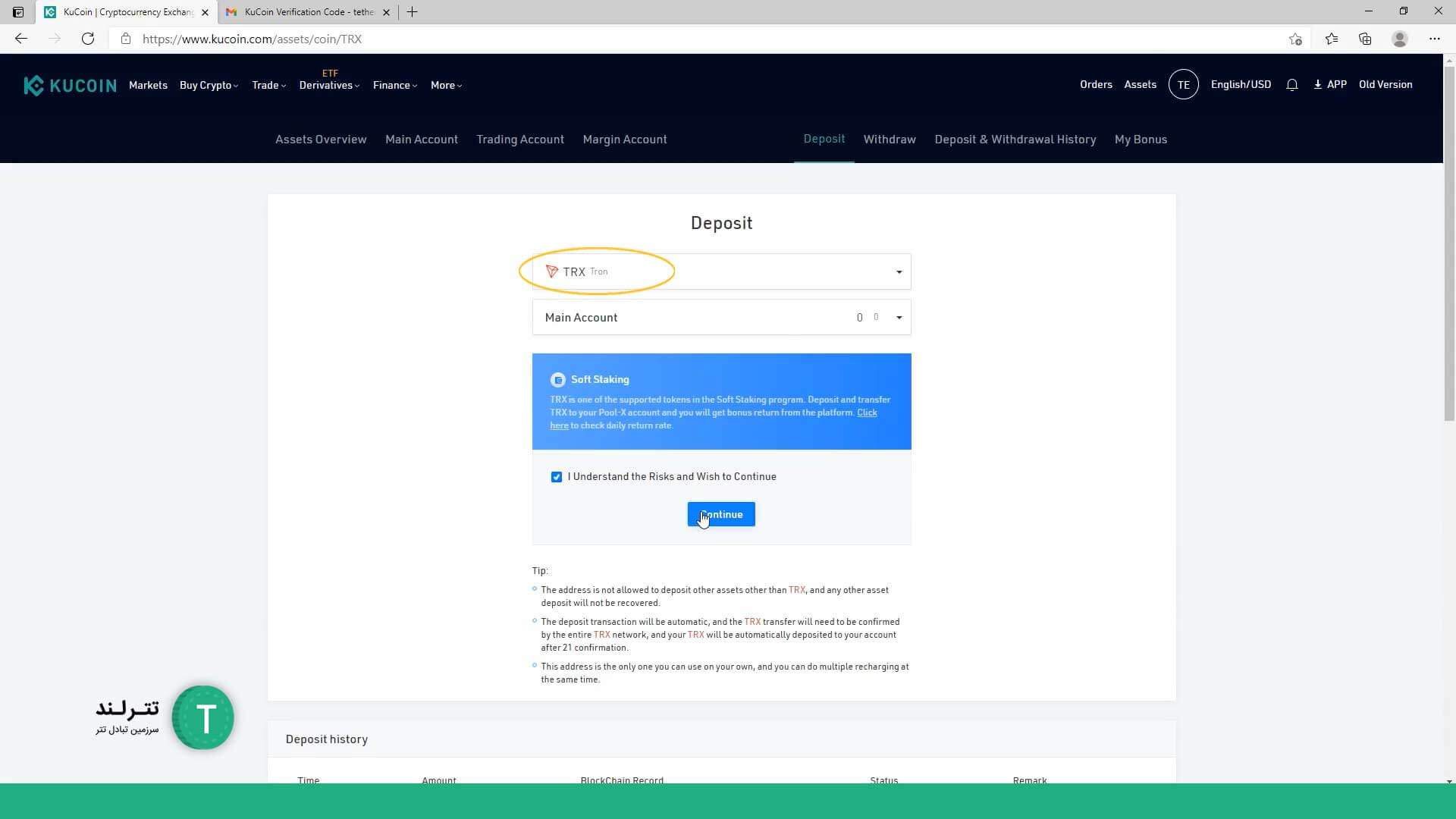1456x819 pixels.
Task: Add this page to favorites star
Action: [1295, 39]
